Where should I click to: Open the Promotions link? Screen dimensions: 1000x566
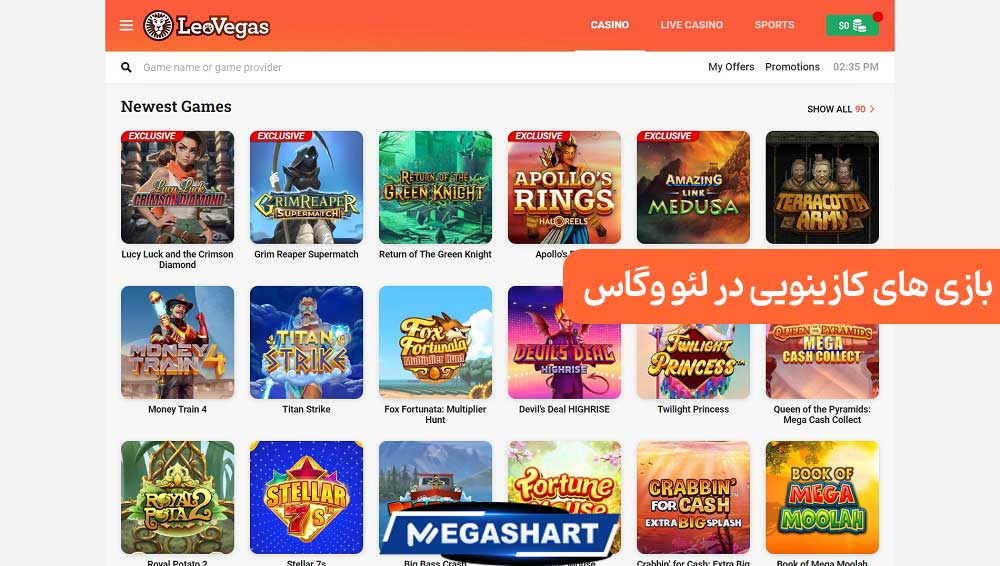pos(792,67)
